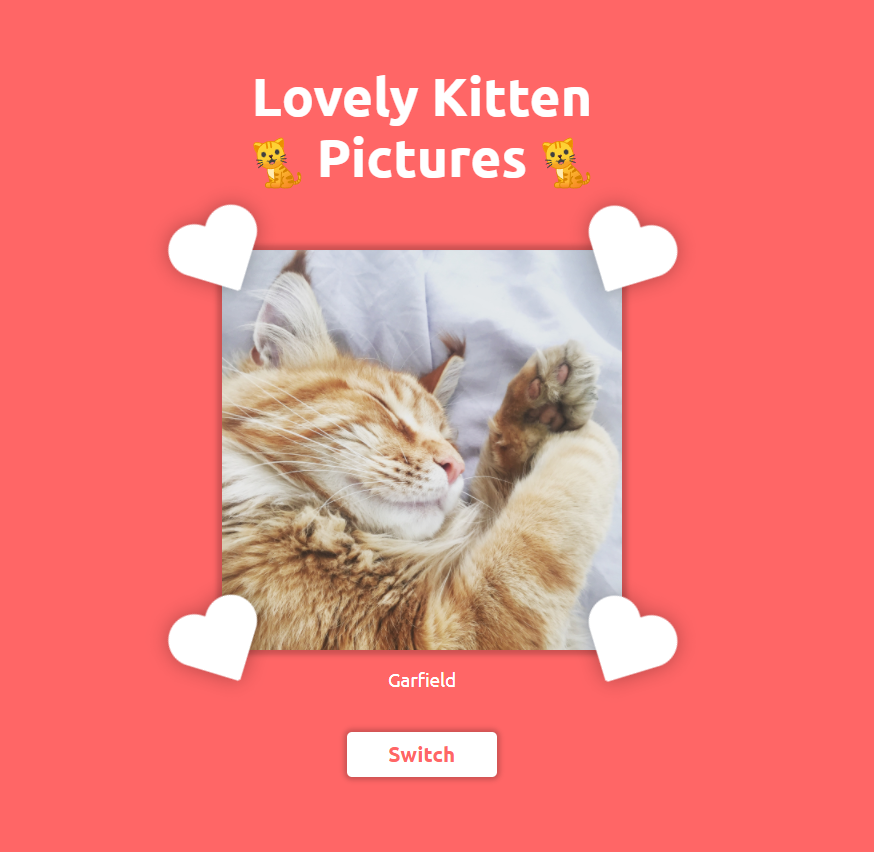The image size is (874, 852).
Task: Click the bottom-right white heart
Action: (x=633, y=637)
